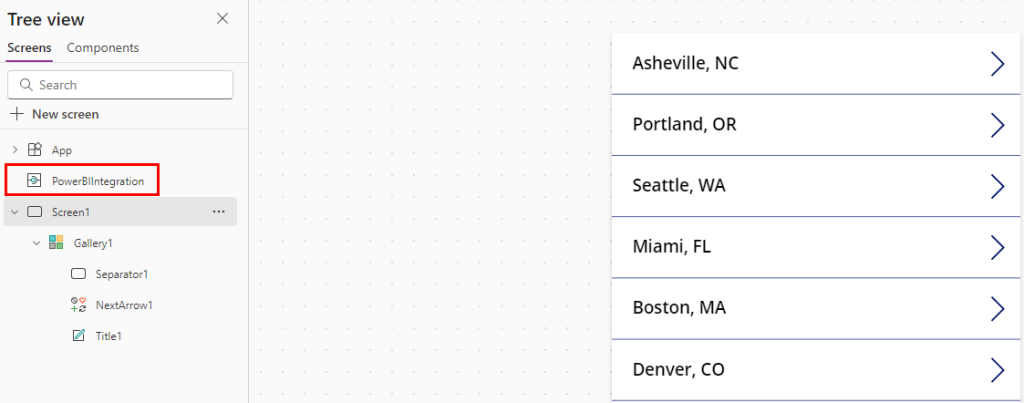The height and width of the screenshot is (403, 1024).
Task: Expand the App tree node
Action: tap(15, 150)
